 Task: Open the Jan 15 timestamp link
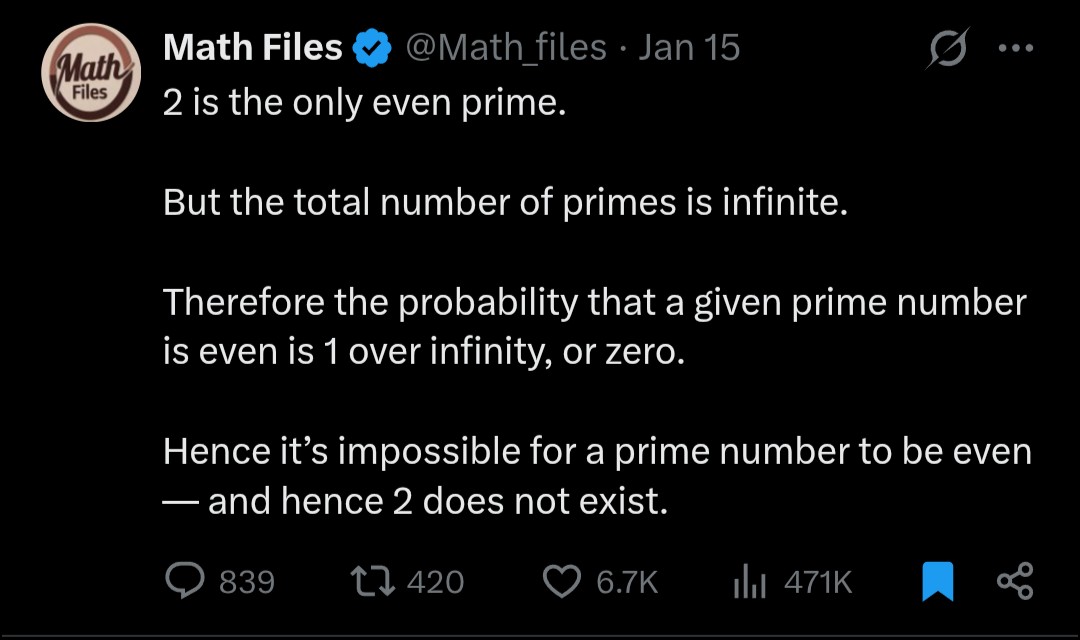pos(689,47)
